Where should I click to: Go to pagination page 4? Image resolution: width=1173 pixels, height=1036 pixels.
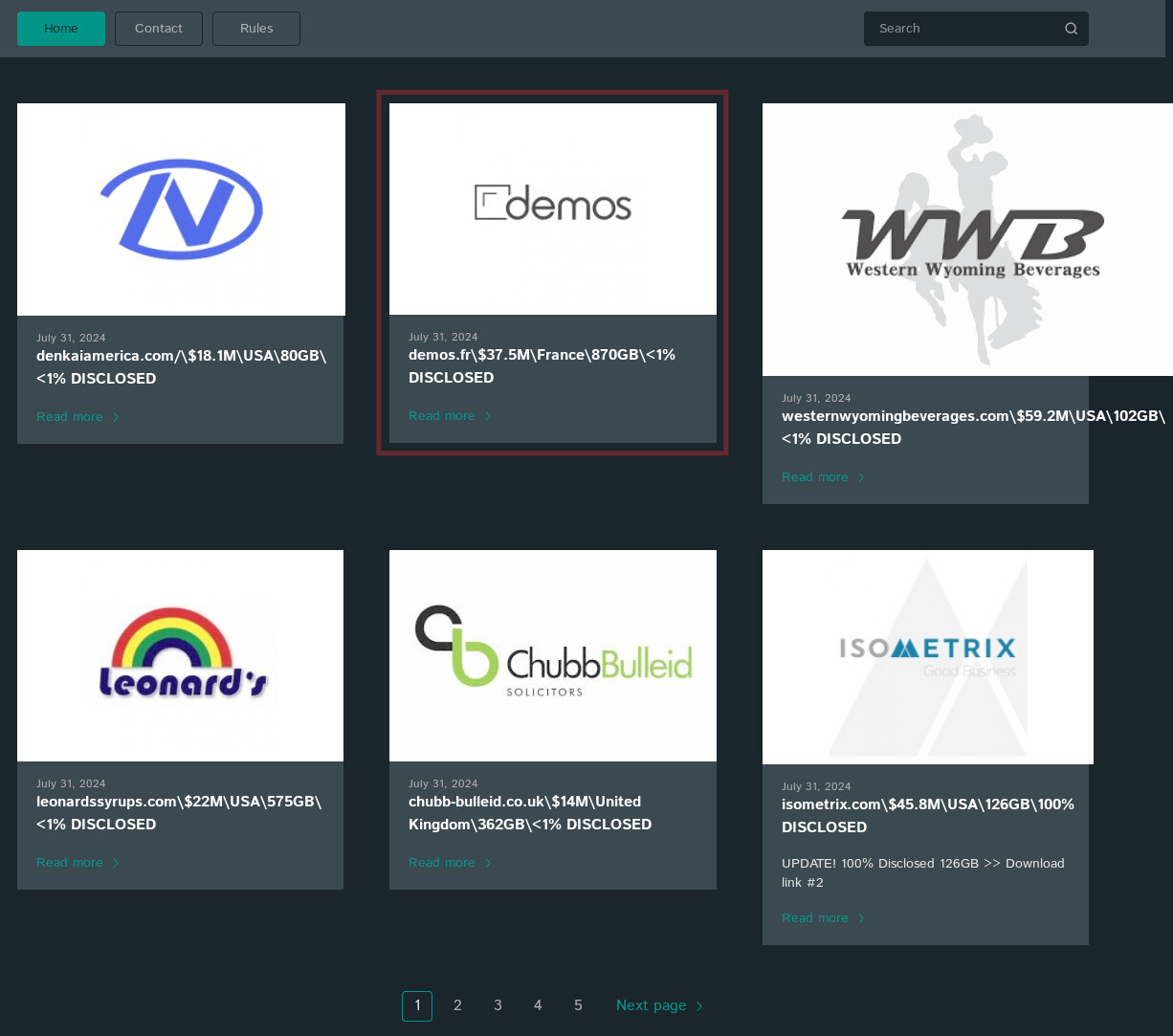(538, 1006)
